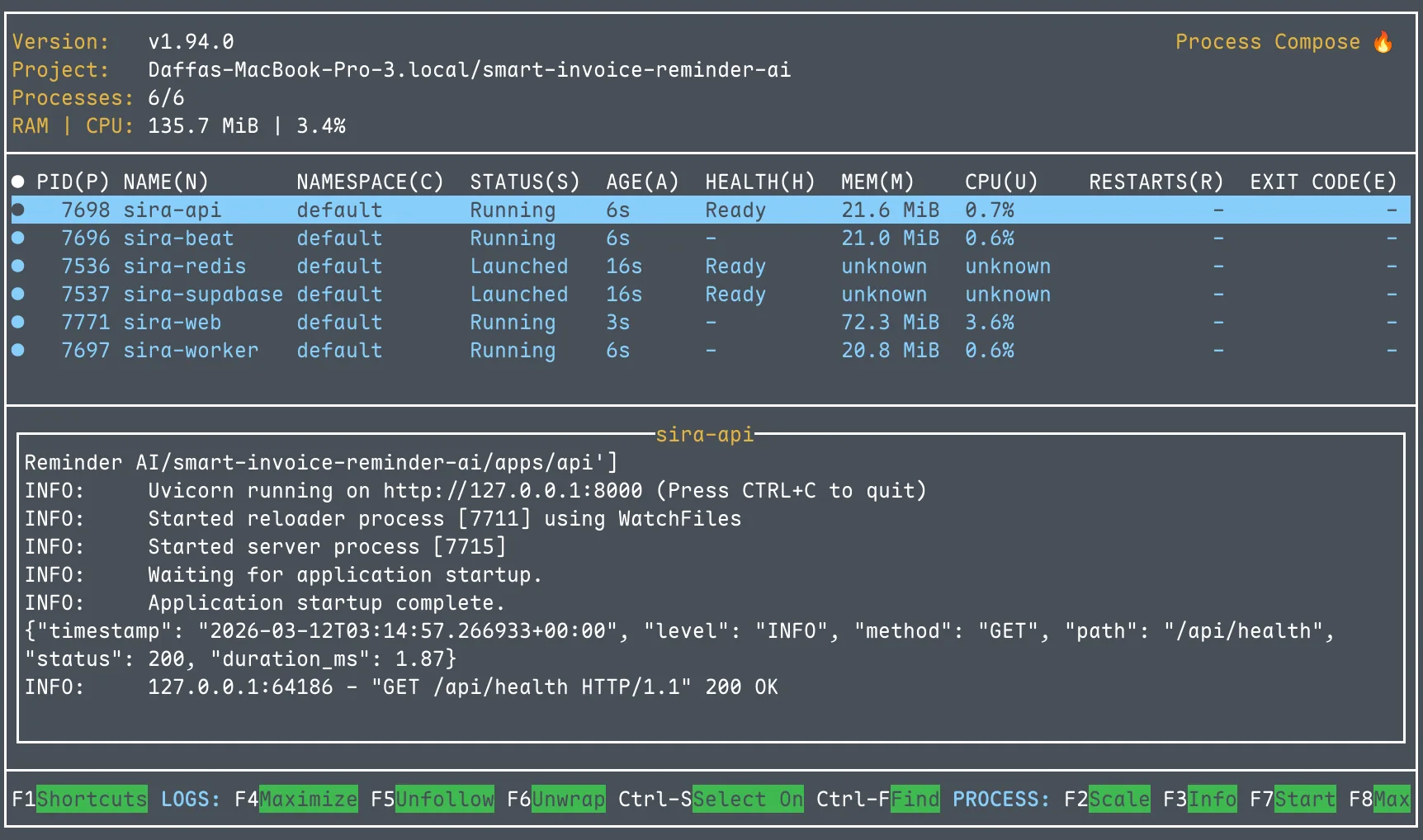
Task: Click the sira-supabase status circle
Action: pos(19,294)
